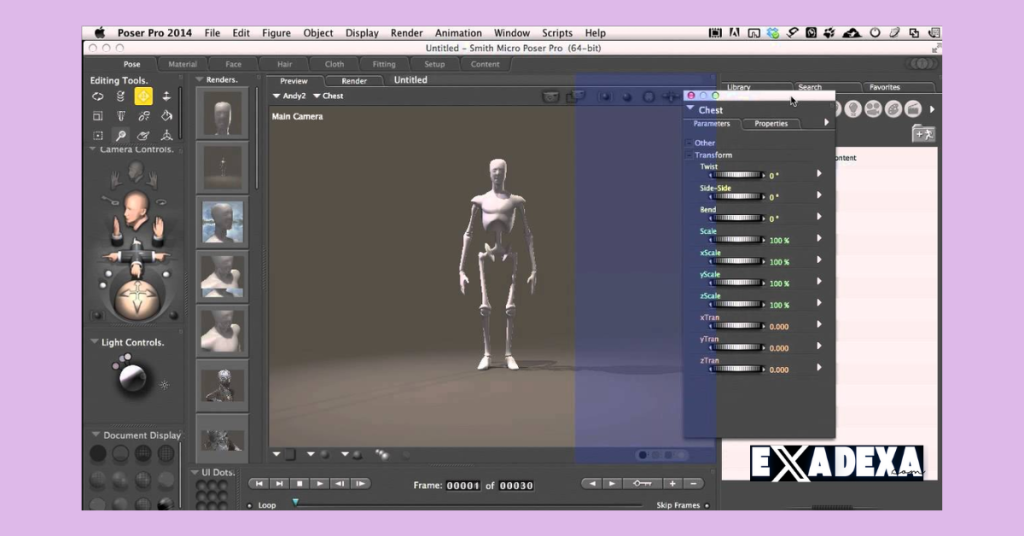
Task: Choose the Wireframe document display style
Action: pos(143,453)
